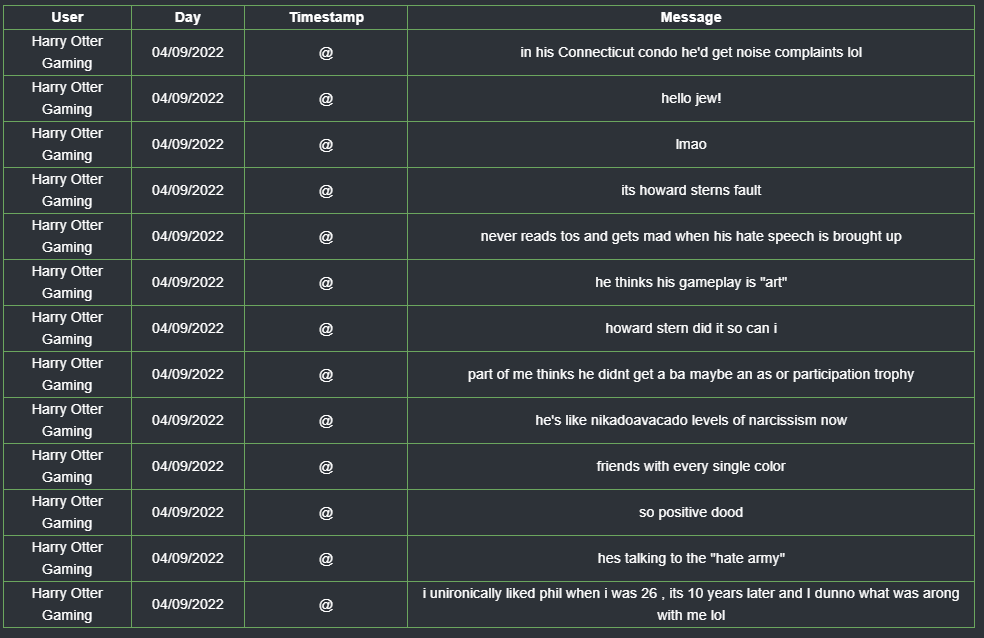Open the @ link for the 'never reads tos' message
984x638 pixels.
(x=326, y=237)
